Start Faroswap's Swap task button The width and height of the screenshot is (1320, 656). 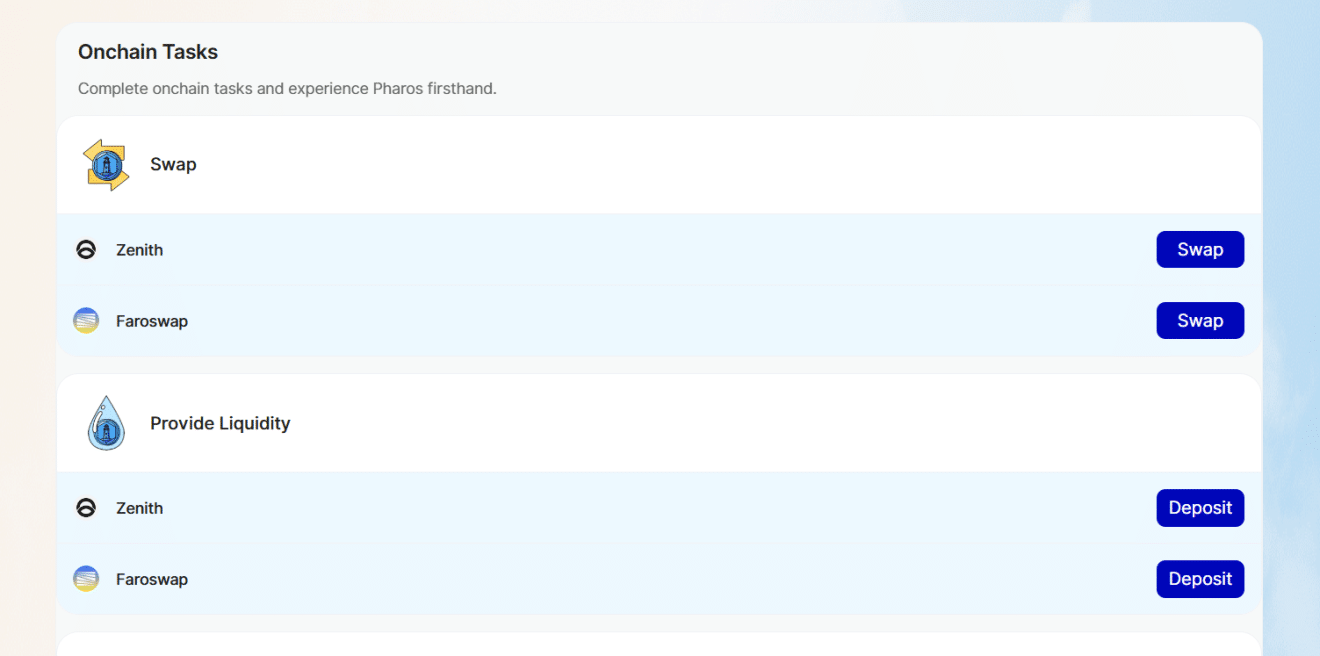1200,321
